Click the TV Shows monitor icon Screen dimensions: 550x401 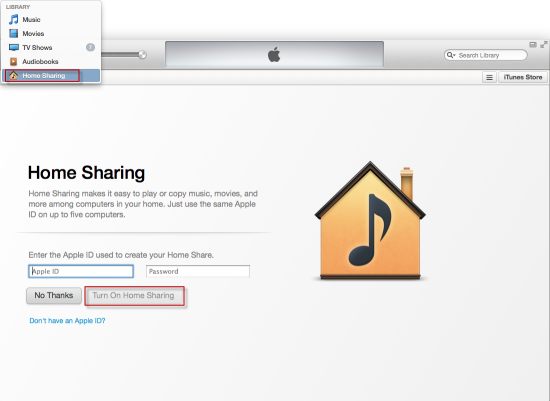point(14,47)
